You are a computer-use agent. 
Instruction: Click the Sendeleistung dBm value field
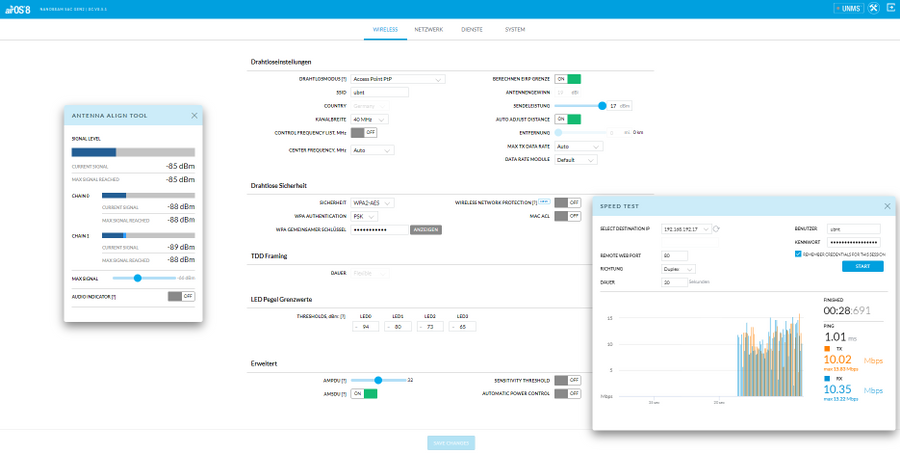click(x=620, y=106)
